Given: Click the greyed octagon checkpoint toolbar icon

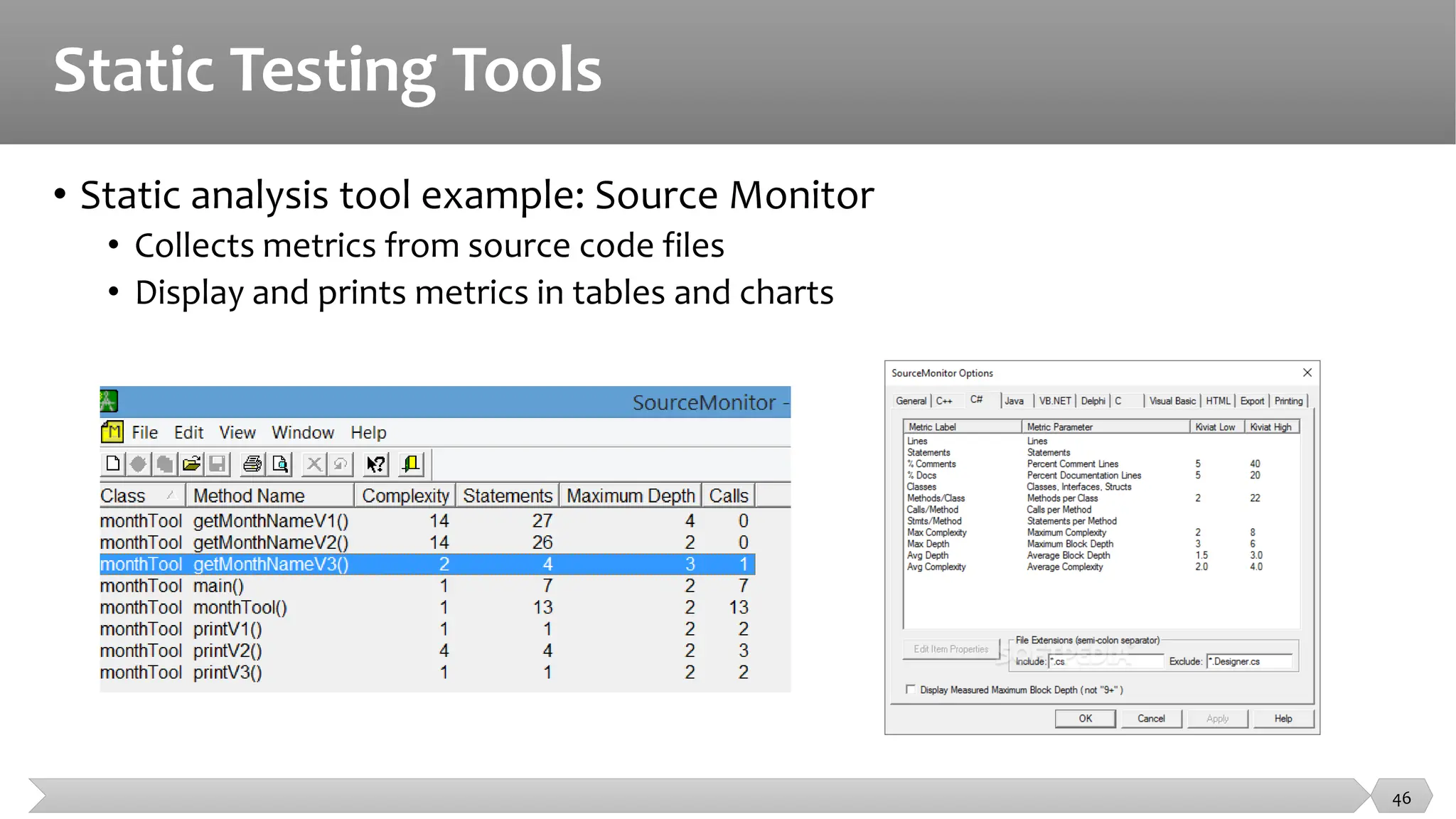Looking at the screenshot, I should click(138, 464).
